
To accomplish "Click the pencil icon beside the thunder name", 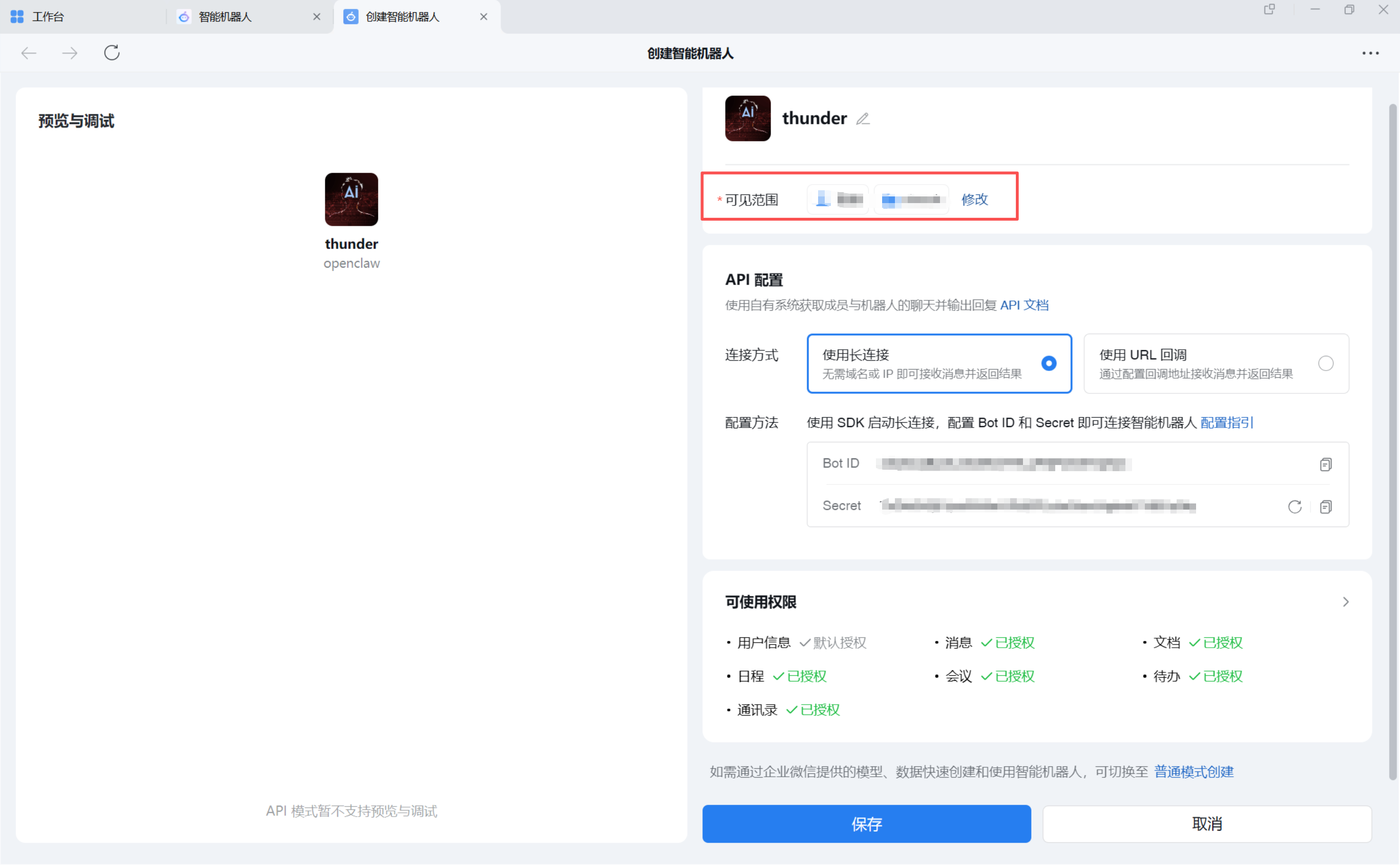I will 863,119.
